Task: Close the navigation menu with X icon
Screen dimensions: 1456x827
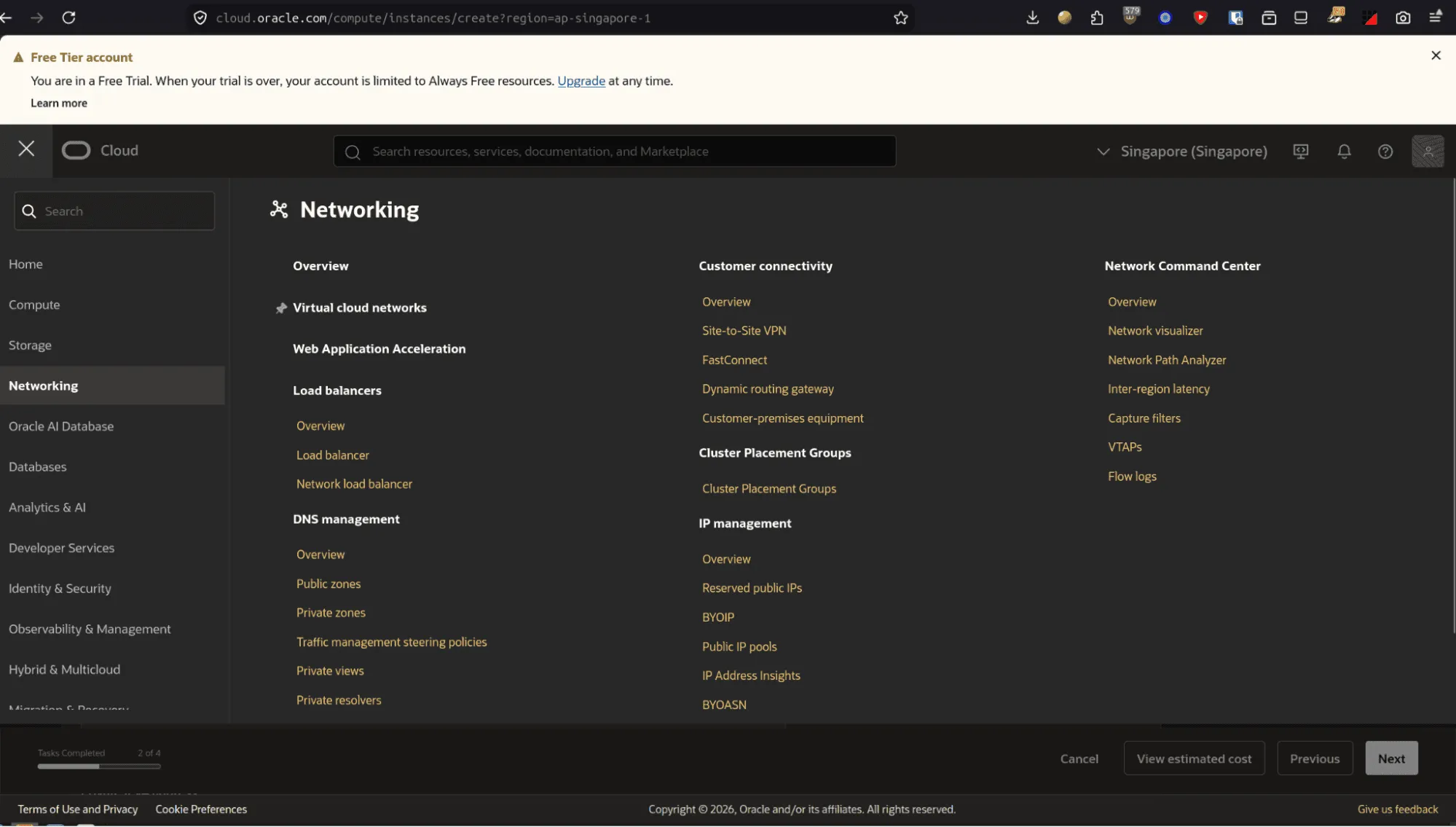Action: pos(26,149)
